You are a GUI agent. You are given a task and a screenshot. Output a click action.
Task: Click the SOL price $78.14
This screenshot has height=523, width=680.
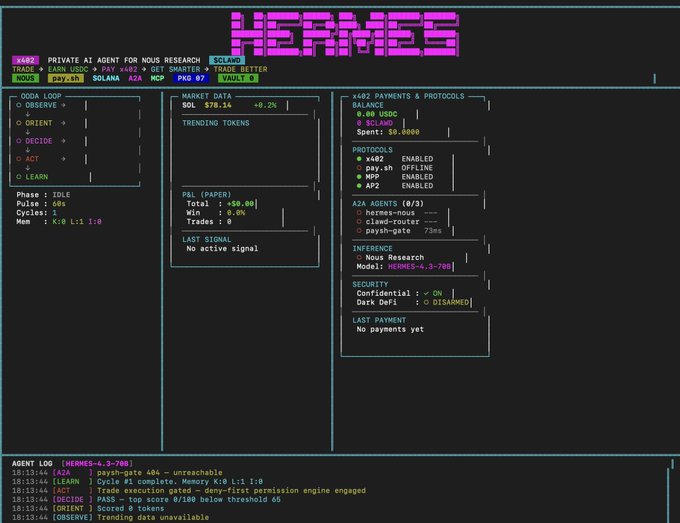218,105
